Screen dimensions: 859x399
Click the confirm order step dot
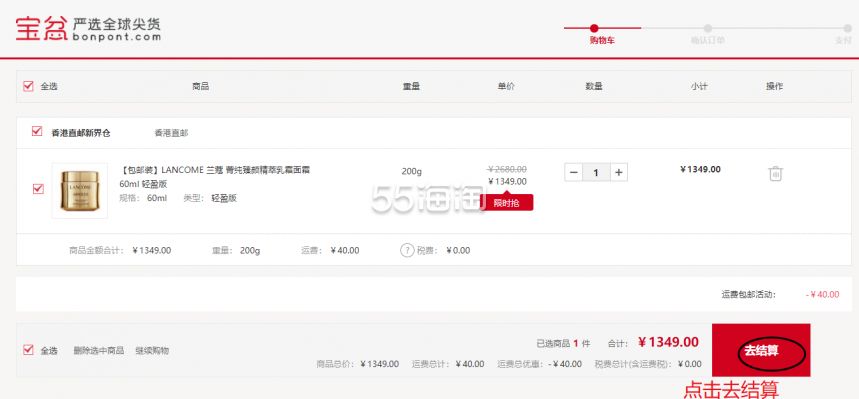[x=708, y=28]
